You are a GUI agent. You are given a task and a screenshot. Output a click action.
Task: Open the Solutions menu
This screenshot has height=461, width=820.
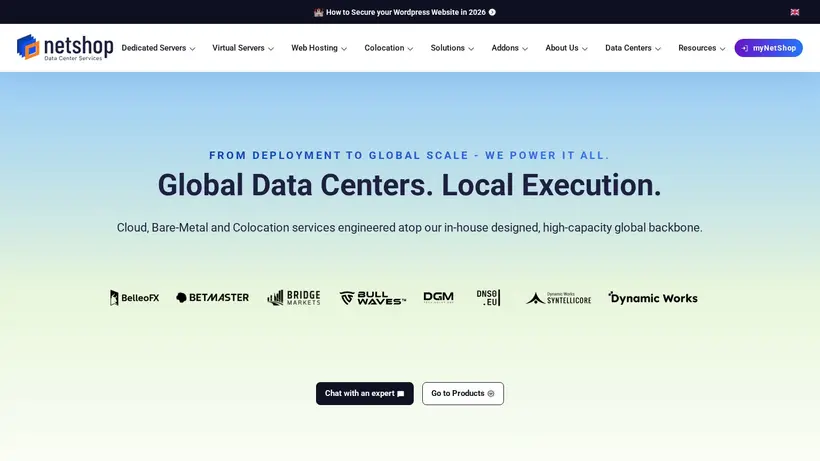452,48
